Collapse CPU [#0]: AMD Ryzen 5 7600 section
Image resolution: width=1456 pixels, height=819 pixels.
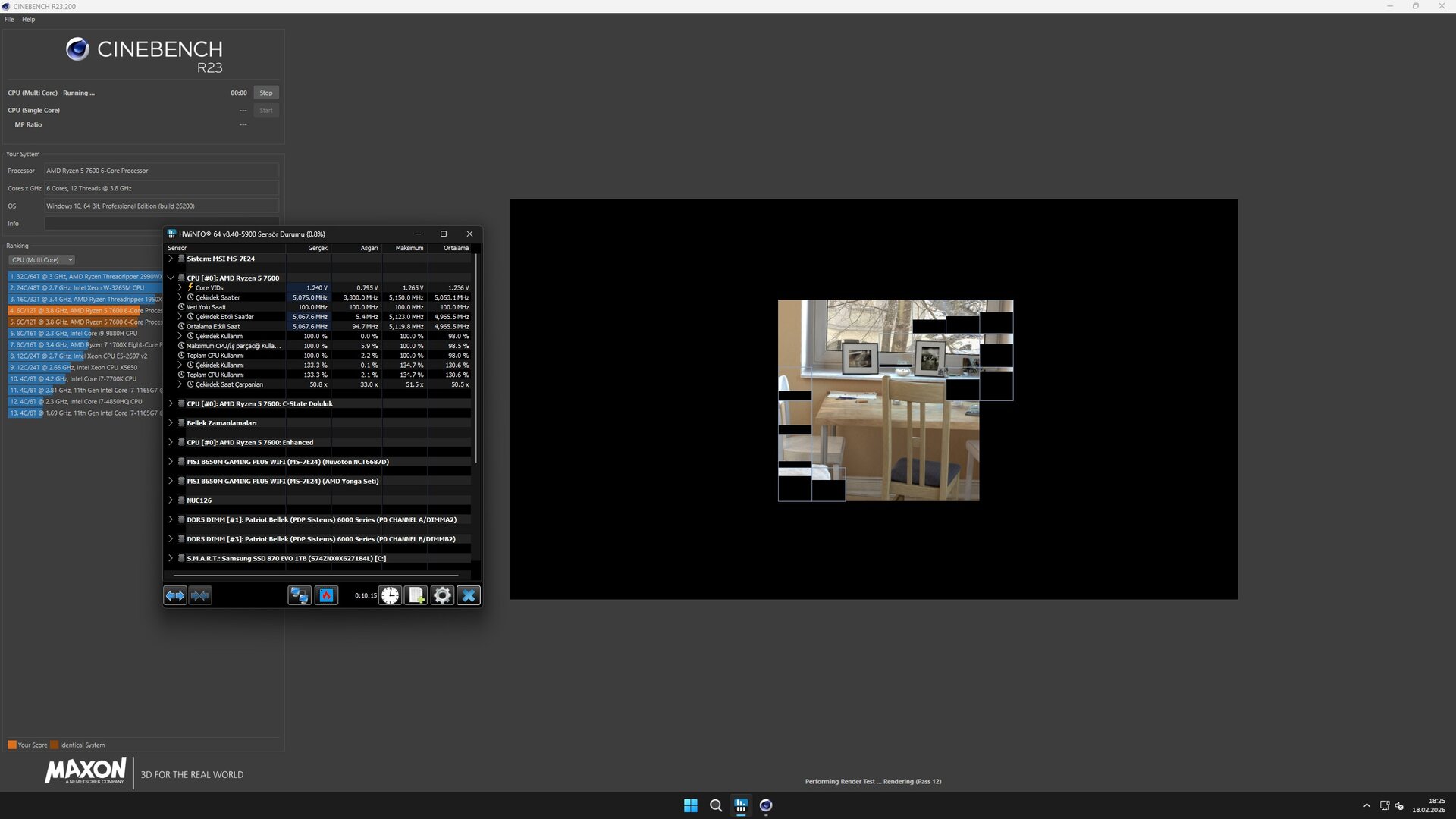coord(171,278)
